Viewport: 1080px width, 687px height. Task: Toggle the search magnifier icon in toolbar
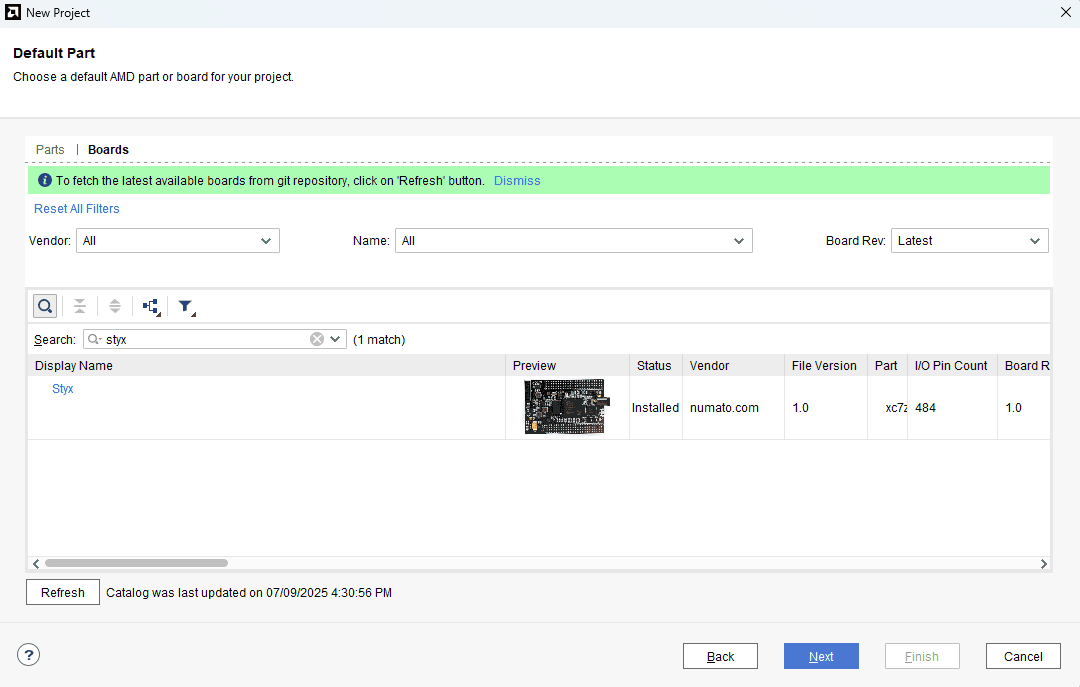click(45, 306)
